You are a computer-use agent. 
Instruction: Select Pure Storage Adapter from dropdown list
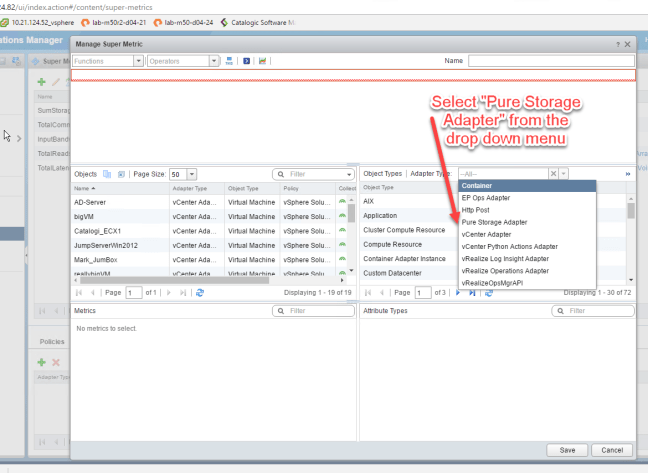(494, 222)
